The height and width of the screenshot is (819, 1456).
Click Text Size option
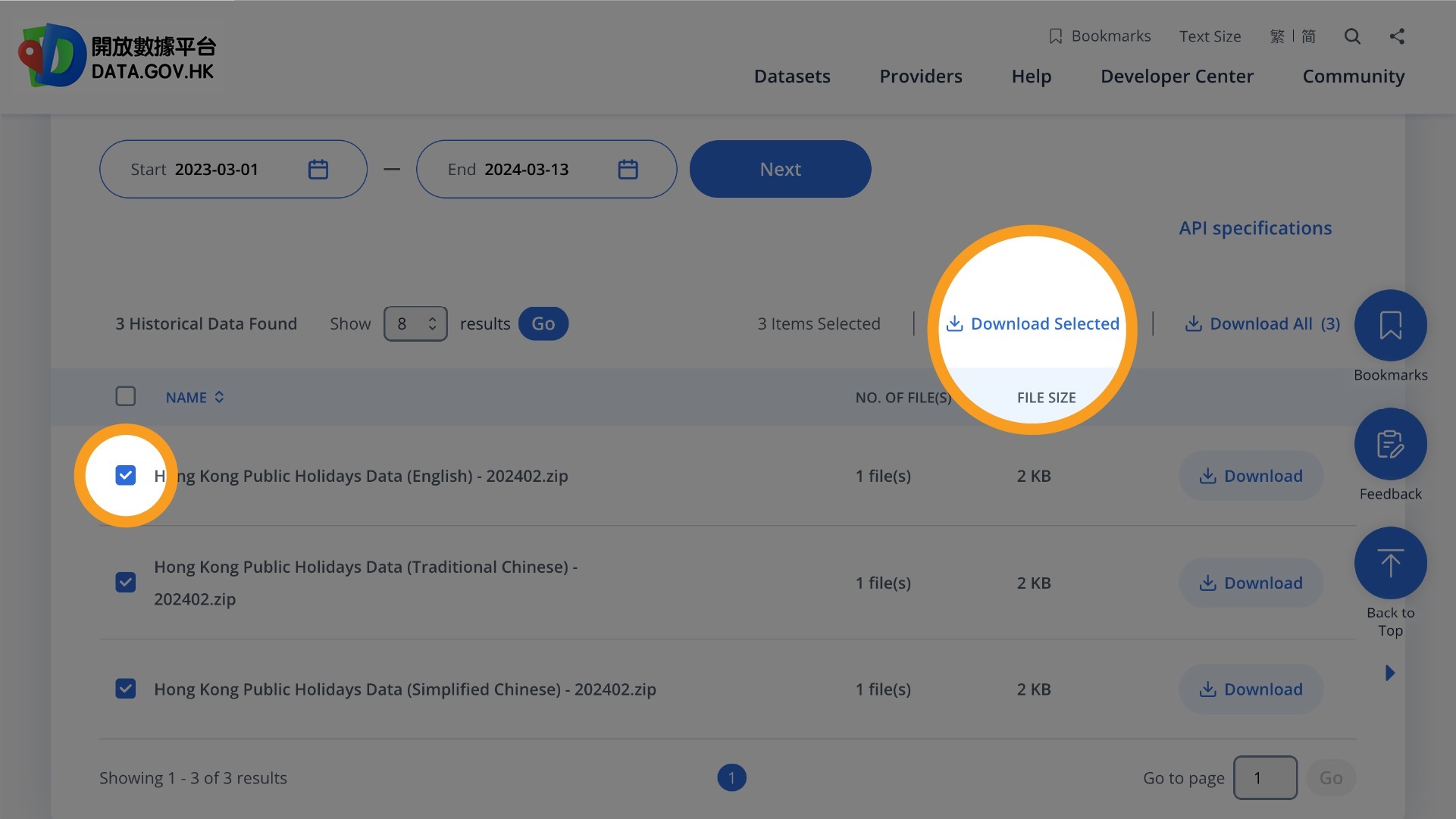click(x=1210, y=36)
